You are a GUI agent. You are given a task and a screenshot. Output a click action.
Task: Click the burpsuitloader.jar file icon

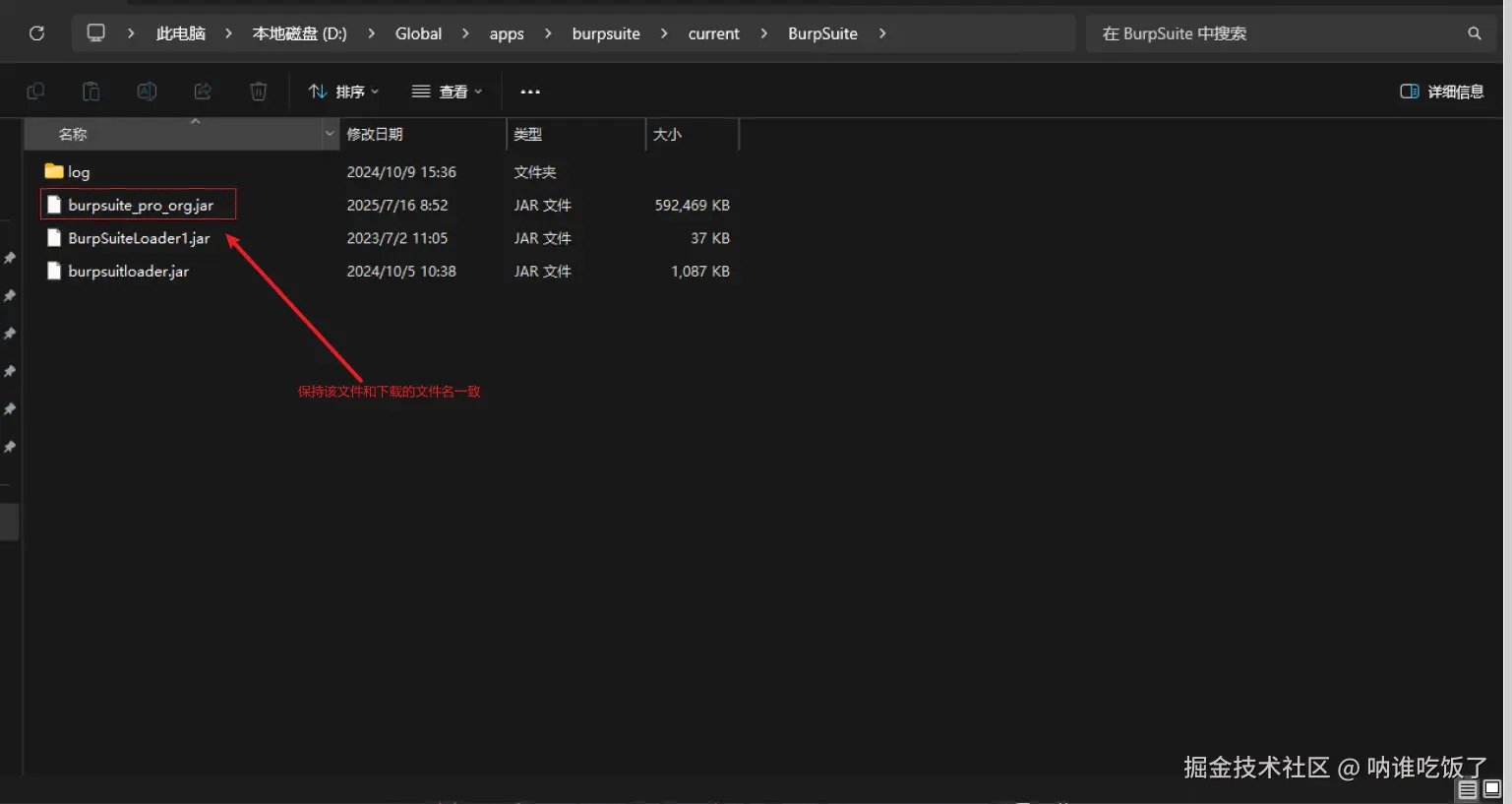click(x=54, y=271)
